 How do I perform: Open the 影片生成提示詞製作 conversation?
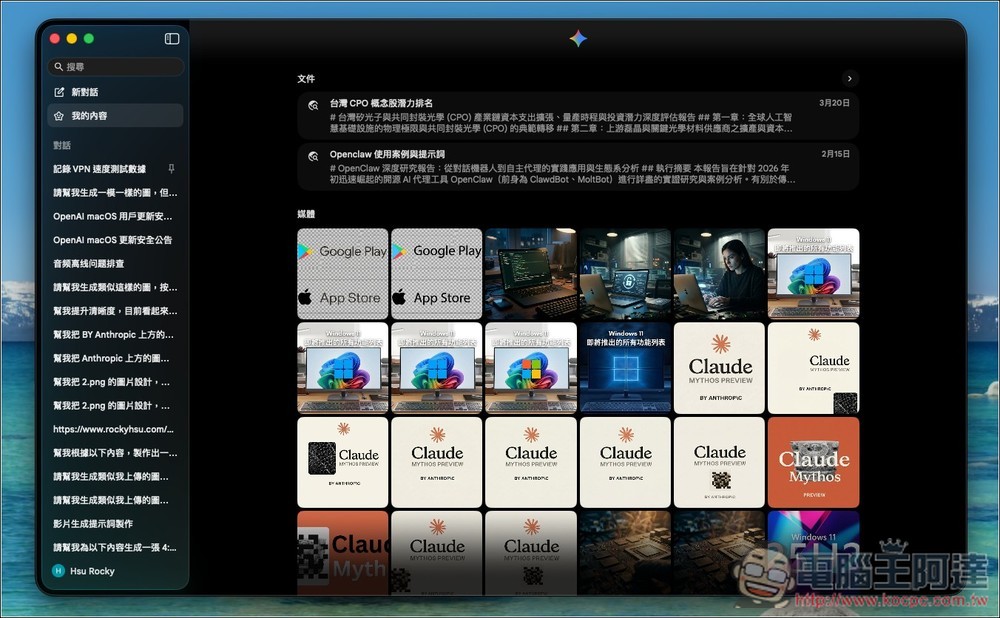pos(93,523)
